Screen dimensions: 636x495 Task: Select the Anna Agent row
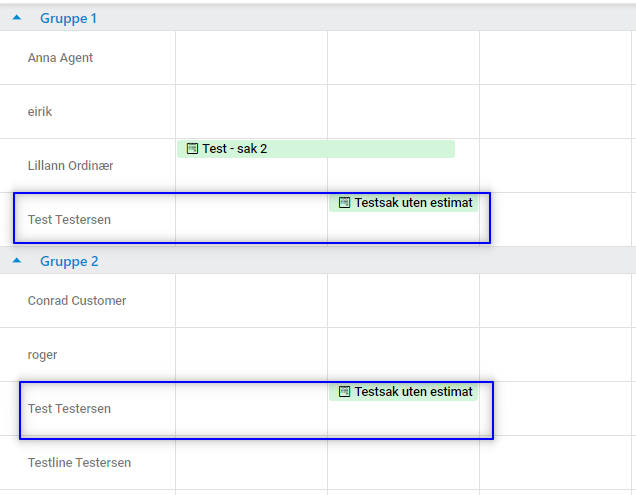coord(60,58)
